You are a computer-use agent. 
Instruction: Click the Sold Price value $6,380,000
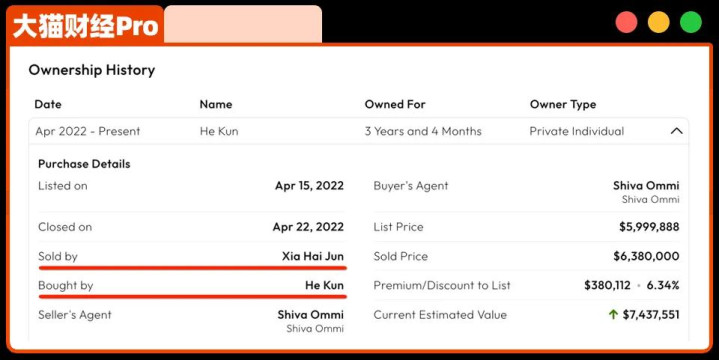647,256
